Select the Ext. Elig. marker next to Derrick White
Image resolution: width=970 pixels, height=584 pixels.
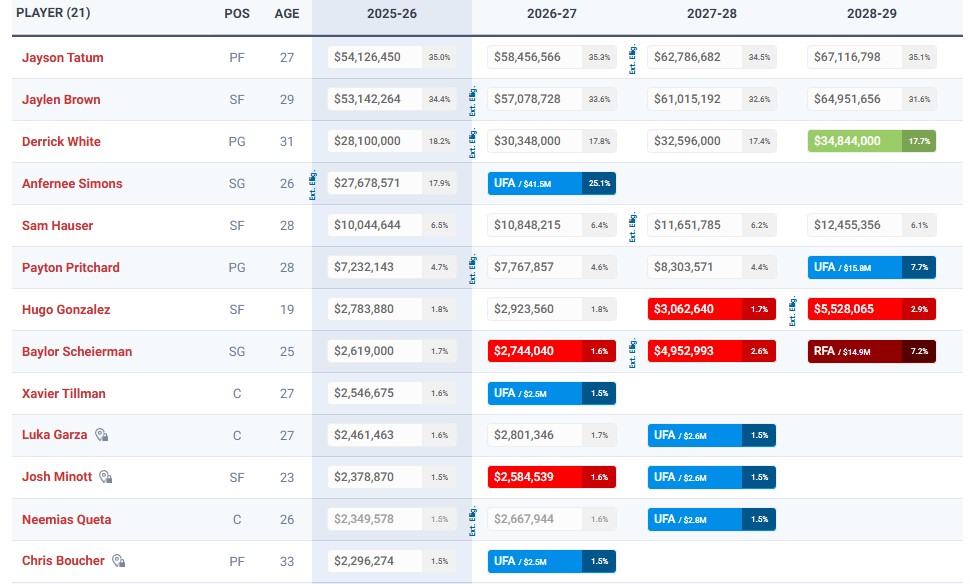473,141
